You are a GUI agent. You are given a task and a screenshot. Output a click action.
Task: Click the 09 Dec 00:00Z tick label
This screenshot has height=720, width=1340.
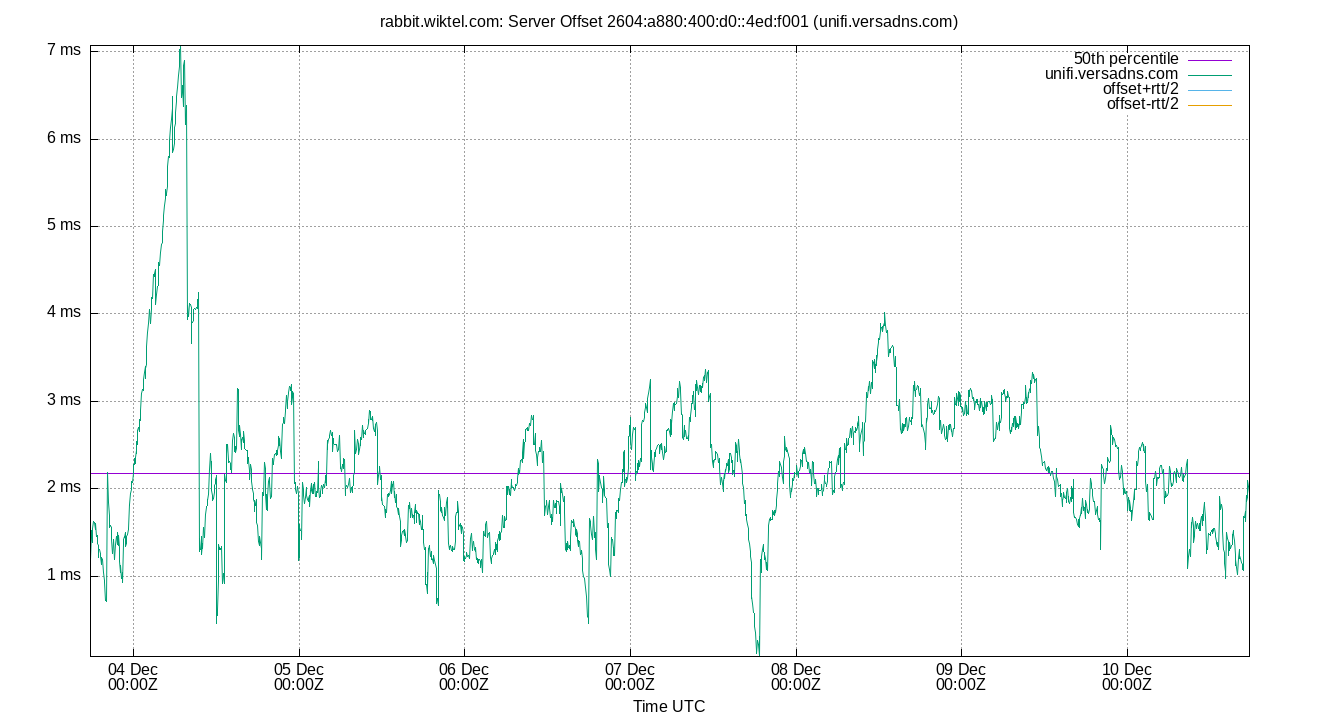(960, 675)
